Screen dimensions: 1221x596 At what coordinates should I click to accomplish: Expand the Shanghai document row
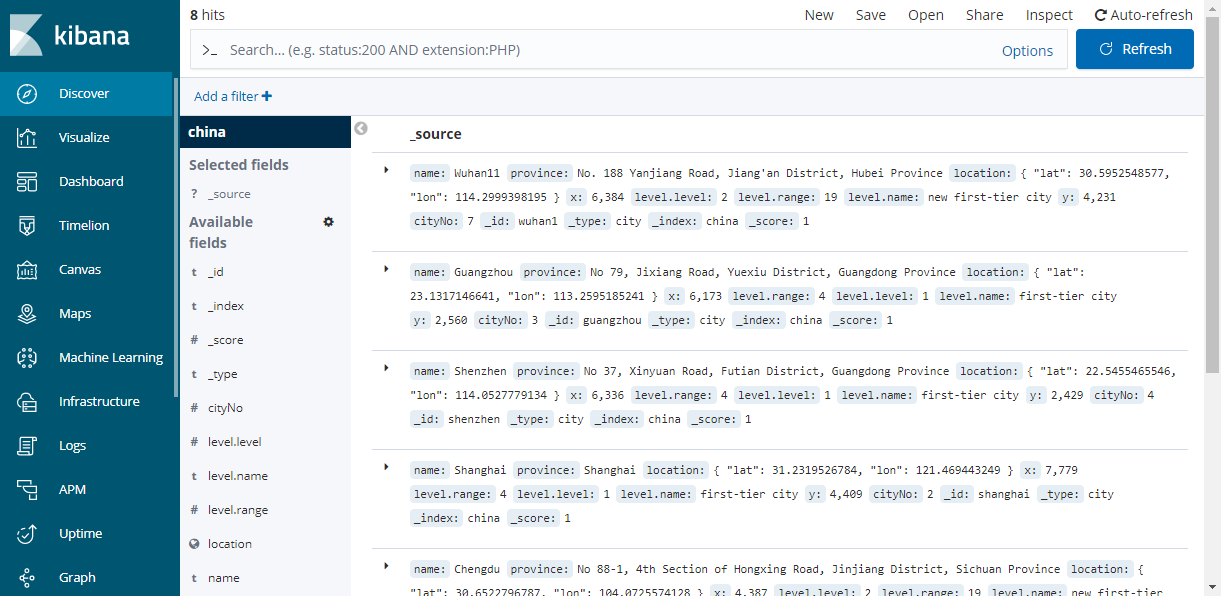click(x=386, y=467)
